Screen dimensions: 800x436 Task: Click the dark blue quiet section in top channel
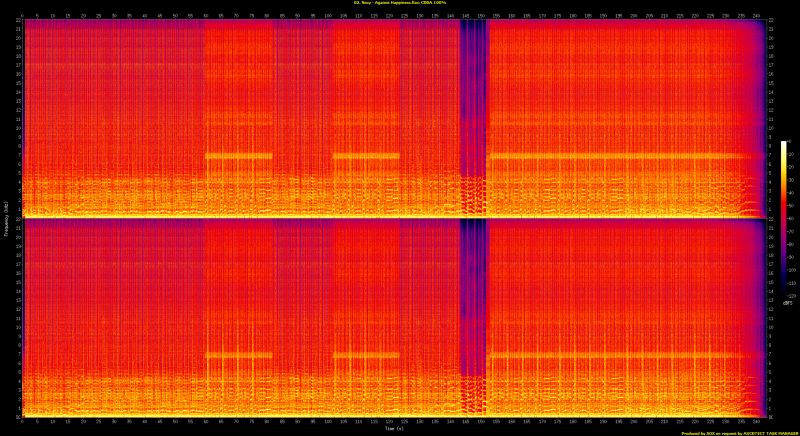(x=473, y=100)
